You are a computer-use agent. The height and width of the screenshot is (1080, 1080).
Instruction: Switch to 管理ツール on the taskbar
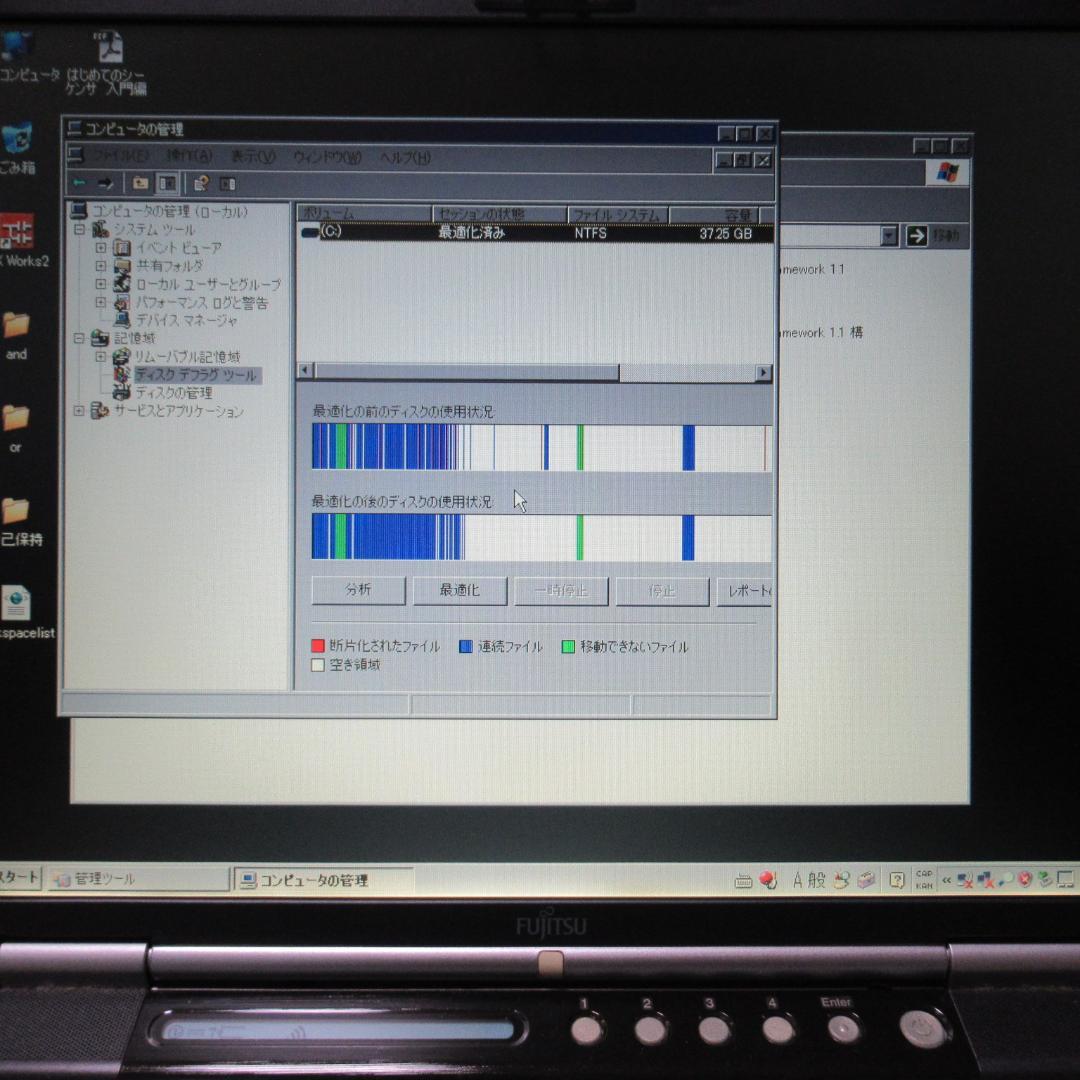click(140, 879)
